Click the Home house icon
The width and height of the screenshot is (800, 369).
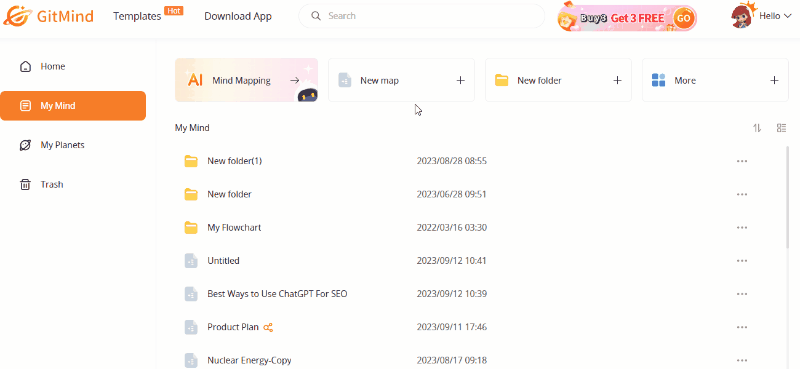(x=25, y=67)
